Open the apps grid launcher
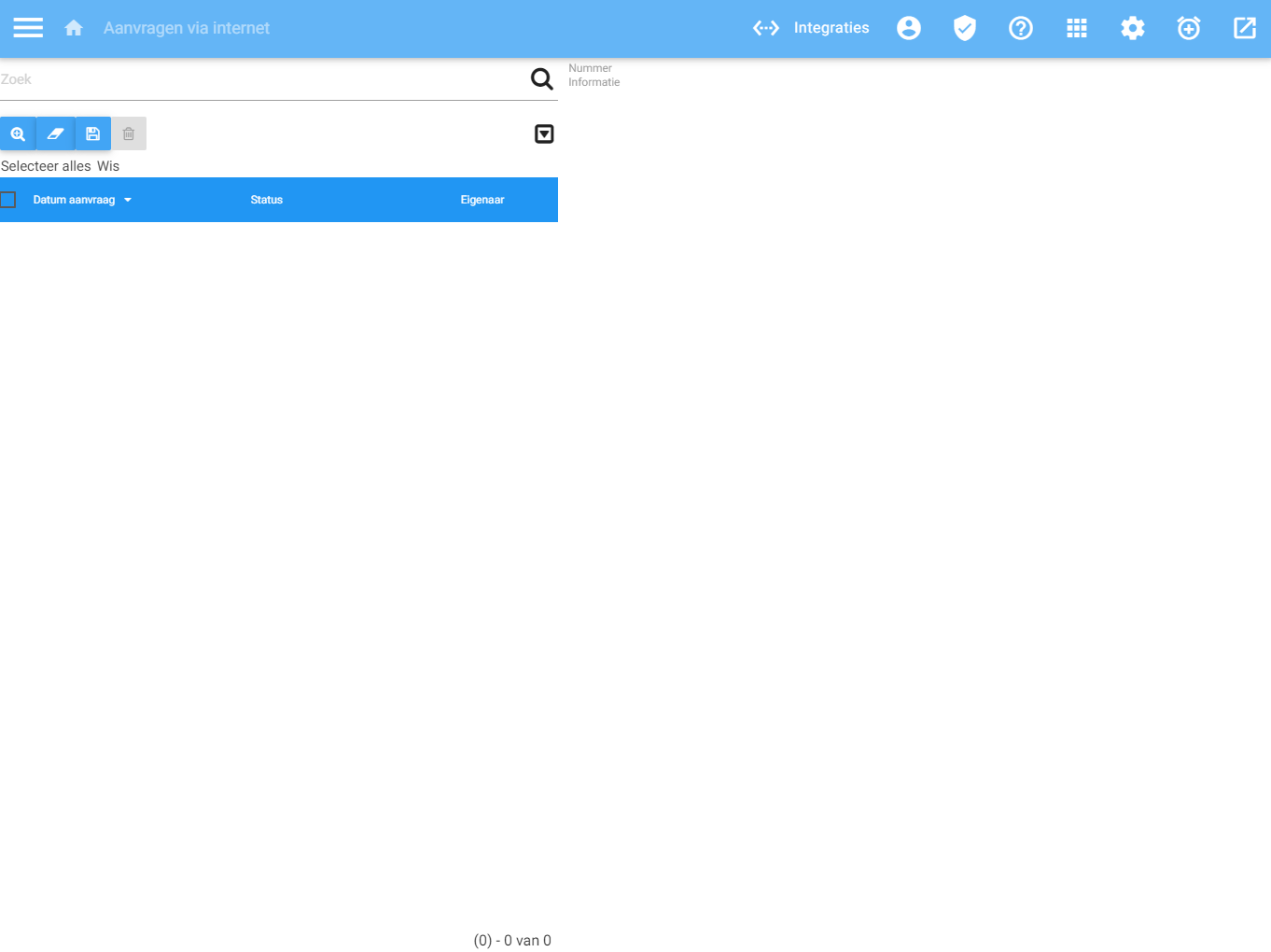The width and height of the screenshot is (1271, 952). 1076,28
